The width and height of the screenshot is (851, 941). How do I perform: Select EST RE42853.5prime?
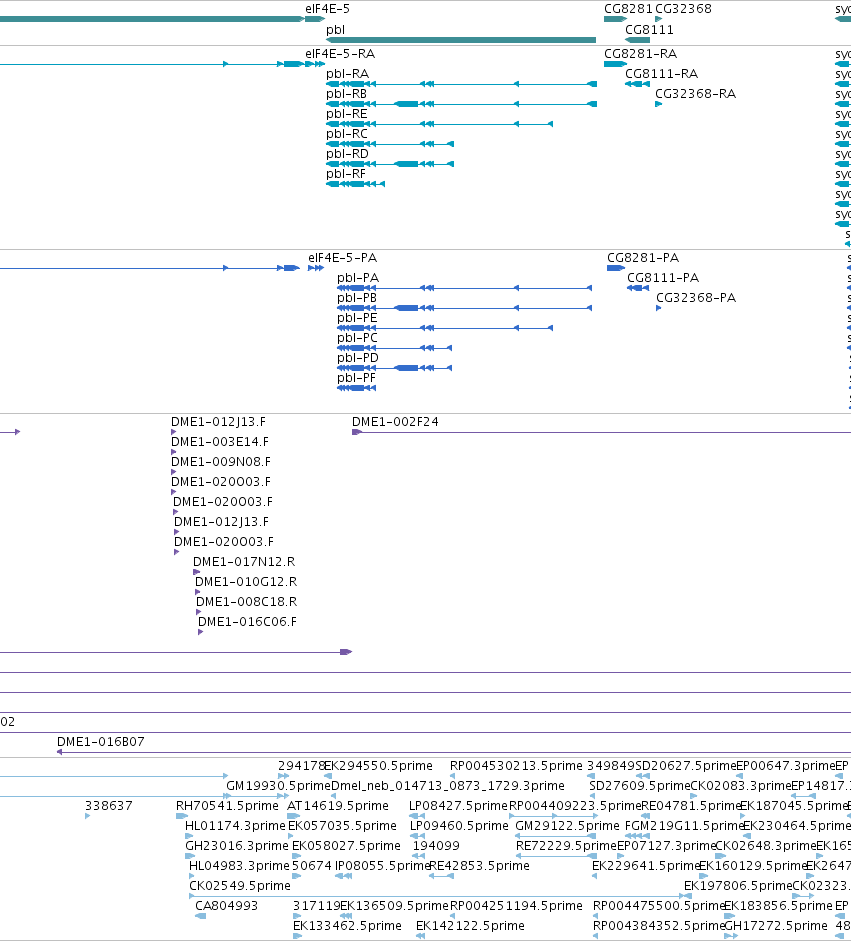coord(480,865)
